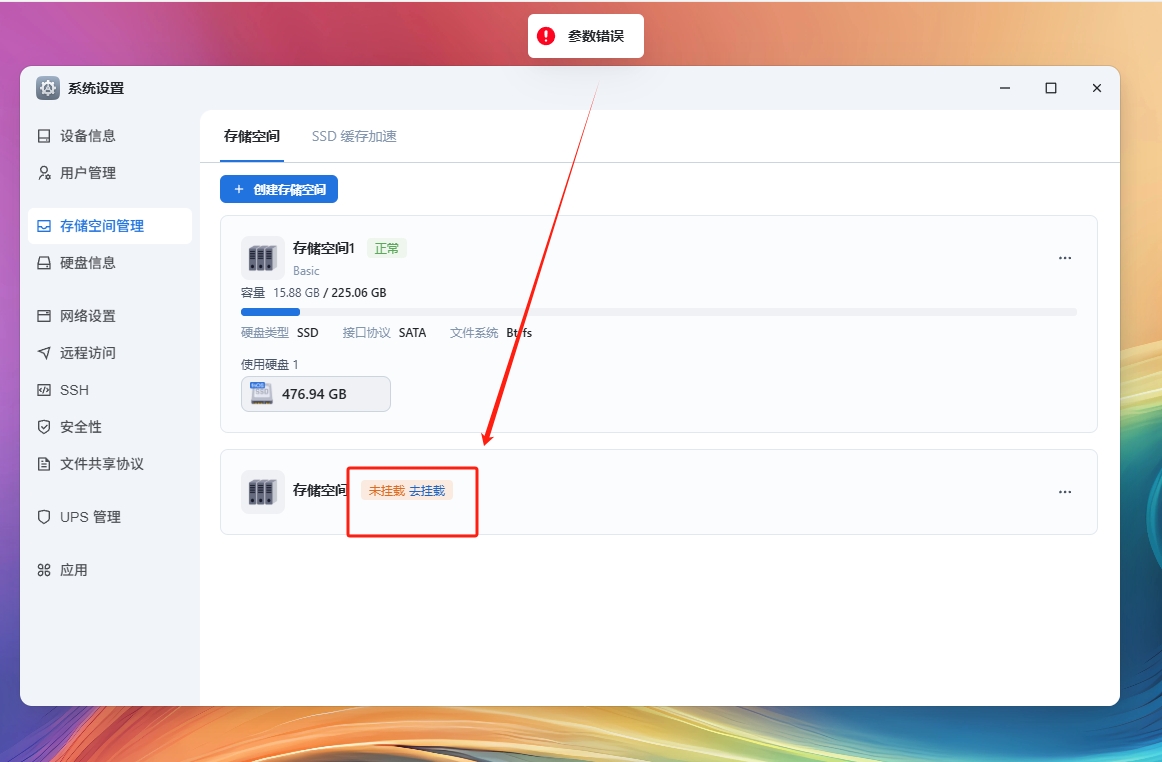1162x762 pixels.
Task: Open the 安全性 settings page
Action: 110,427
